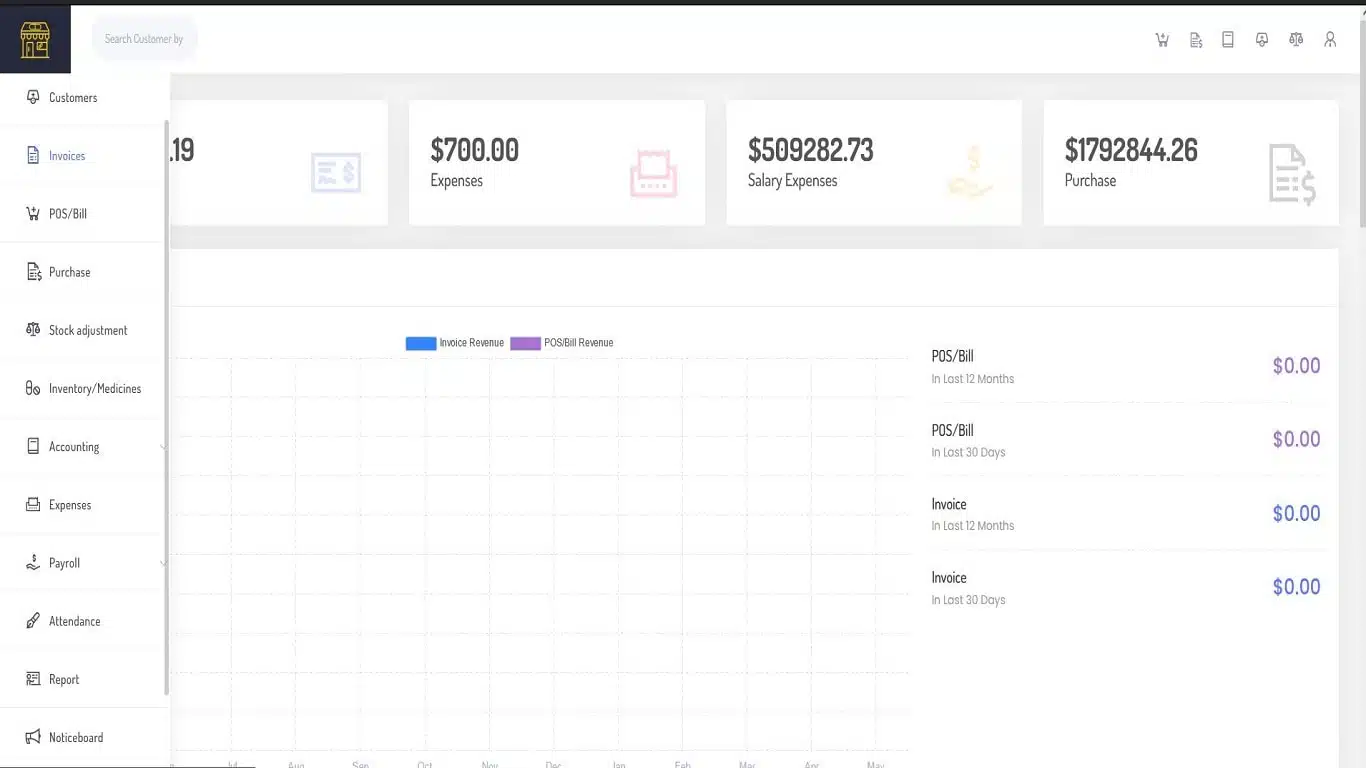Screen dimensions: 1366x768
Task: Open purchase invoice icon in top bar
Action: pos(1196,40)
